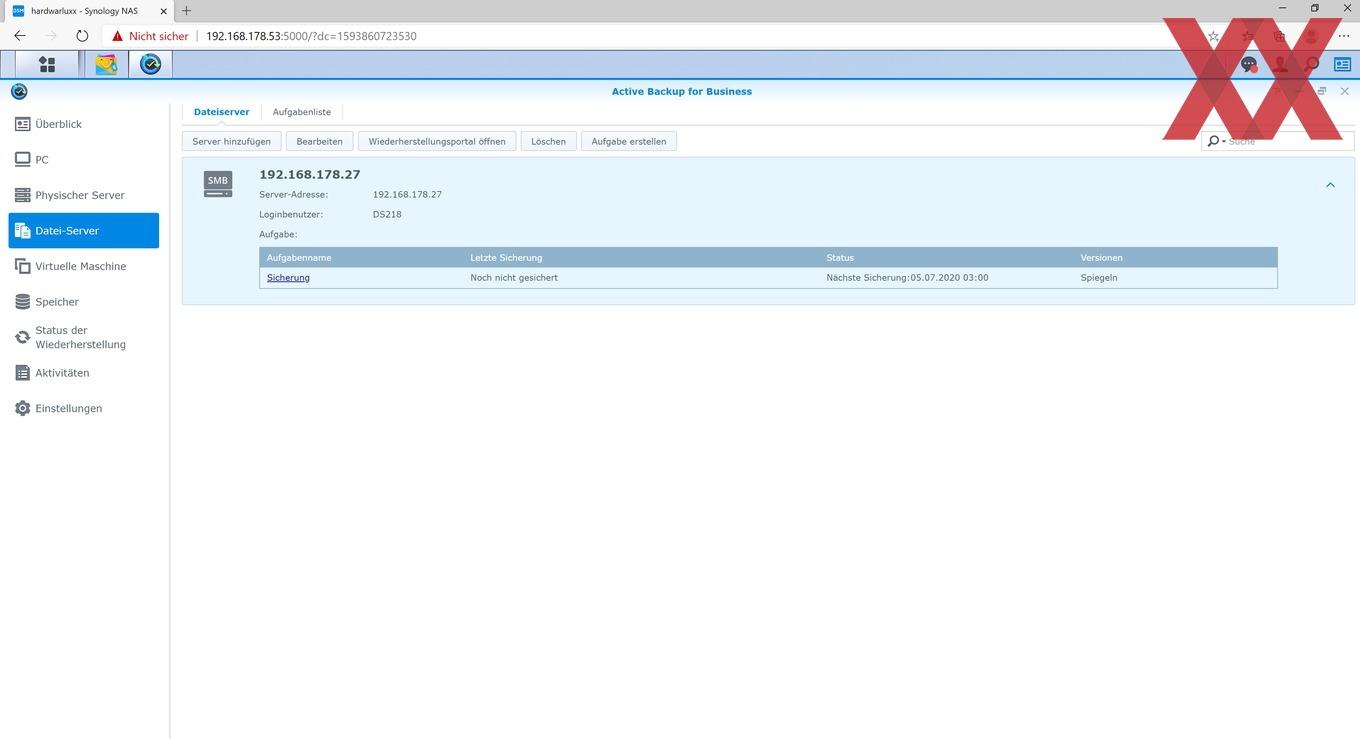
Task: Open Virtuelle Maschine in sidebar
Action: (x=84, y=266)
